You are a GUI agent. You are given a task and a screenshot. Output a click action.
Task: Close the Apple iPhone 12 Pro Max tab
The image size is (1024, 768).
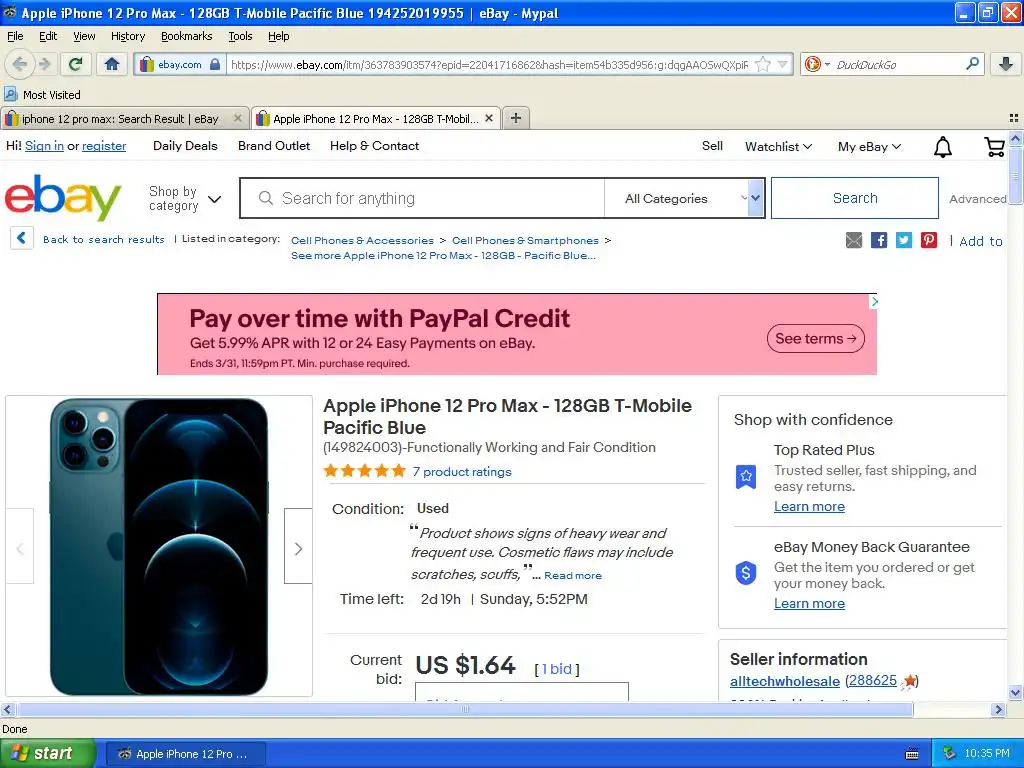(488, 118)
